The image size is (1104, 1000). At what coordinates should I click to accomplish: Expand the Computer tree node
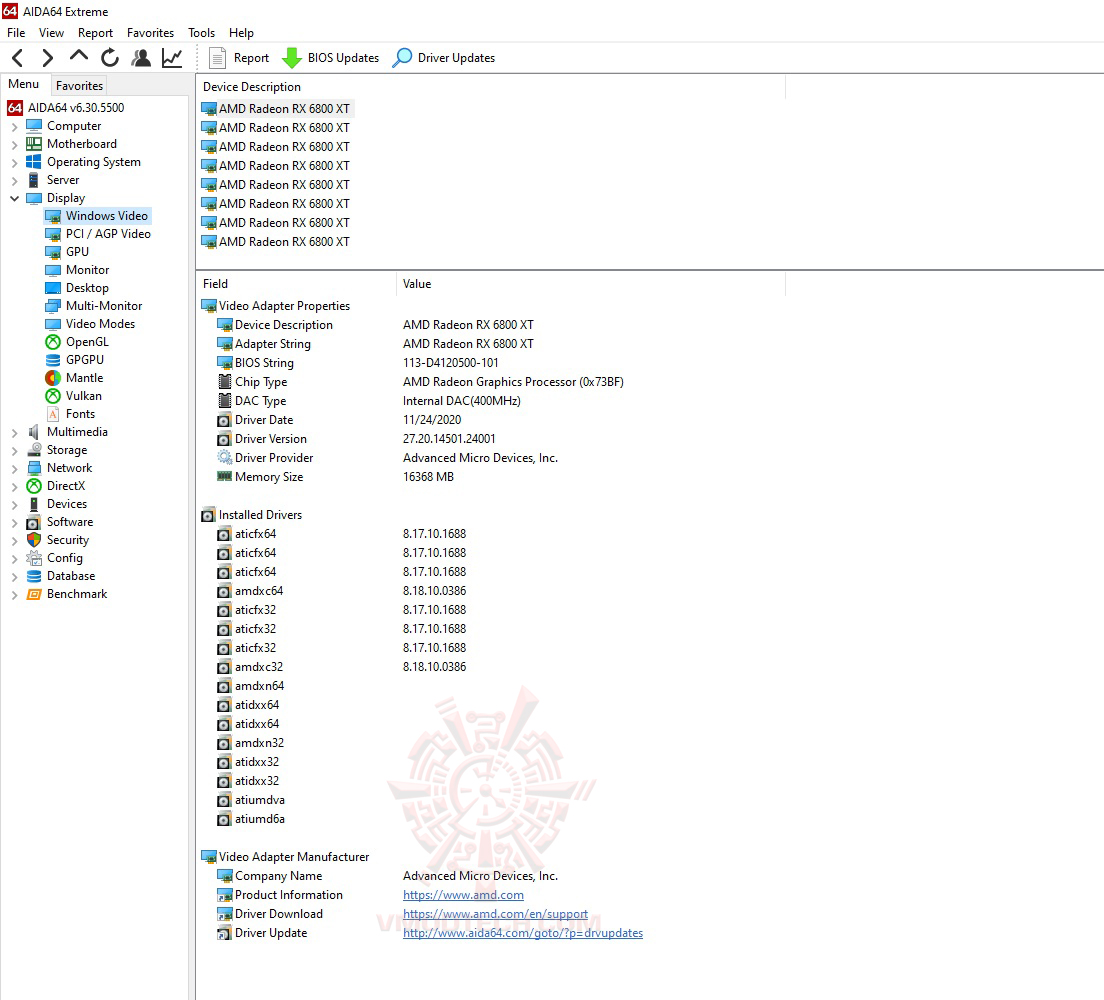pyautogui.click(x=14, y=127)
